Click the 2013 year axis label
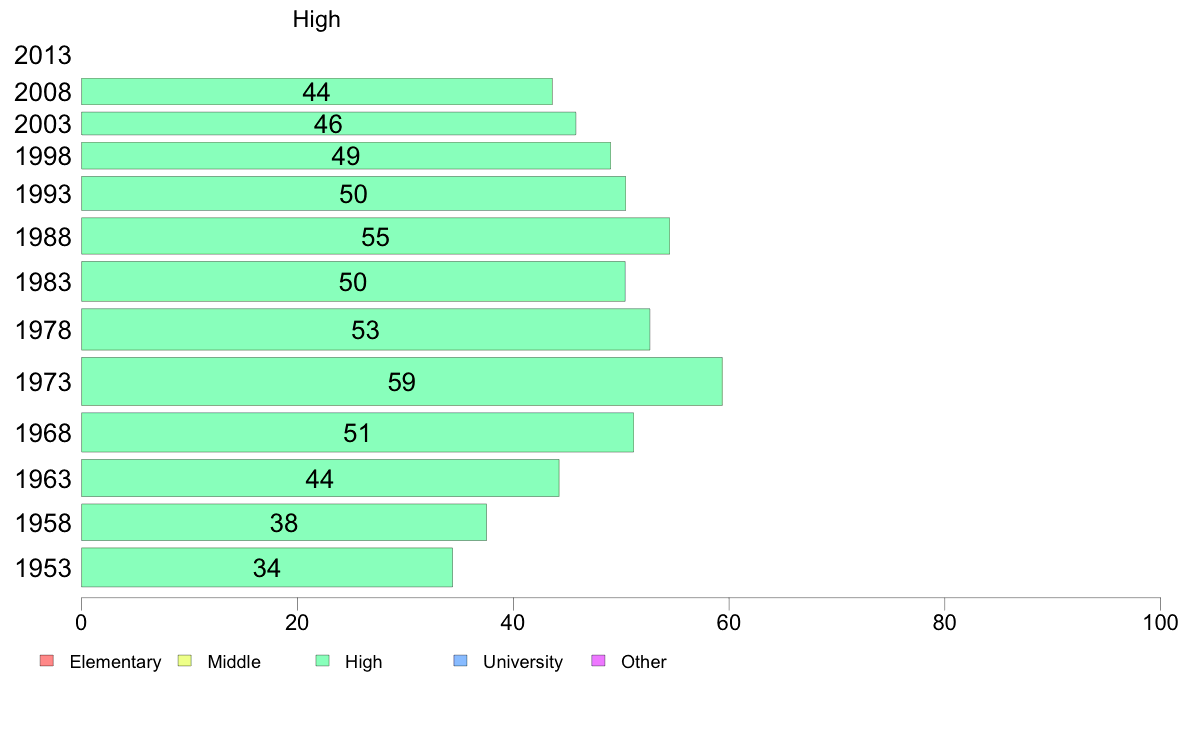Screen dimensions: 1188x736 [43, 55]
